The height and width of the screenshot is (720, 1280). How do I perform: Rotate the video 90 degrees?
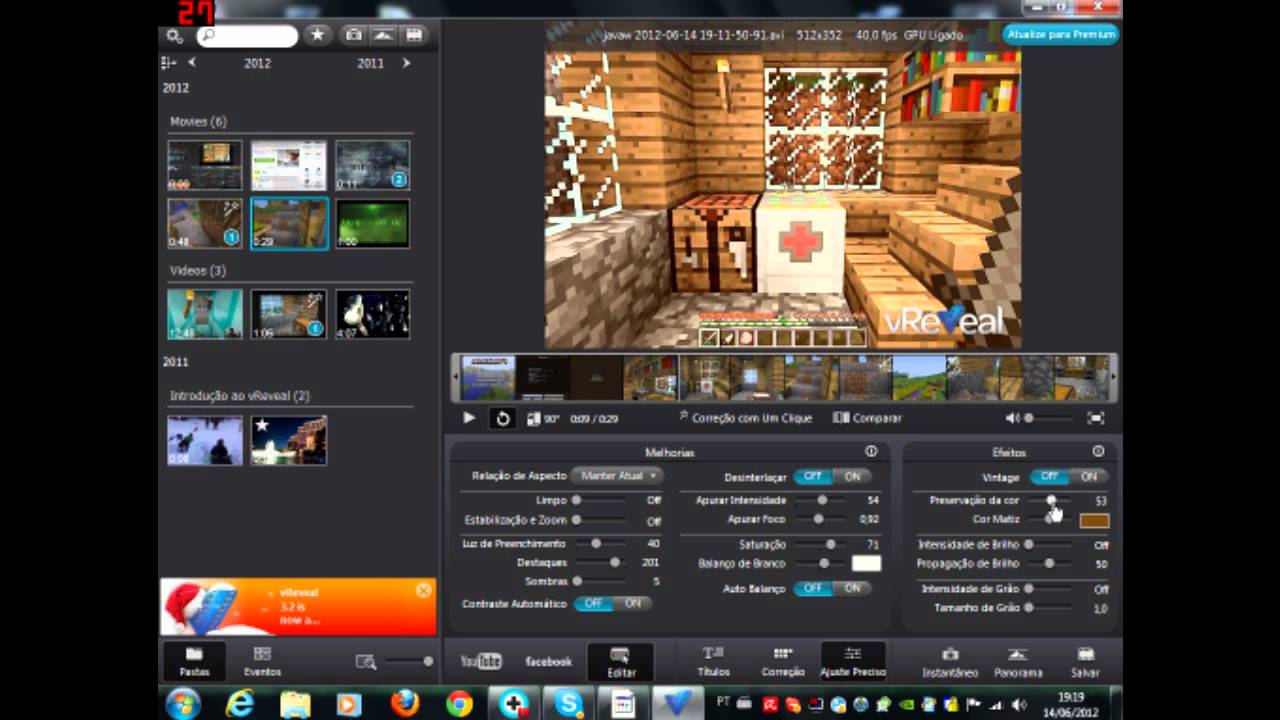[x=543, y=418]
